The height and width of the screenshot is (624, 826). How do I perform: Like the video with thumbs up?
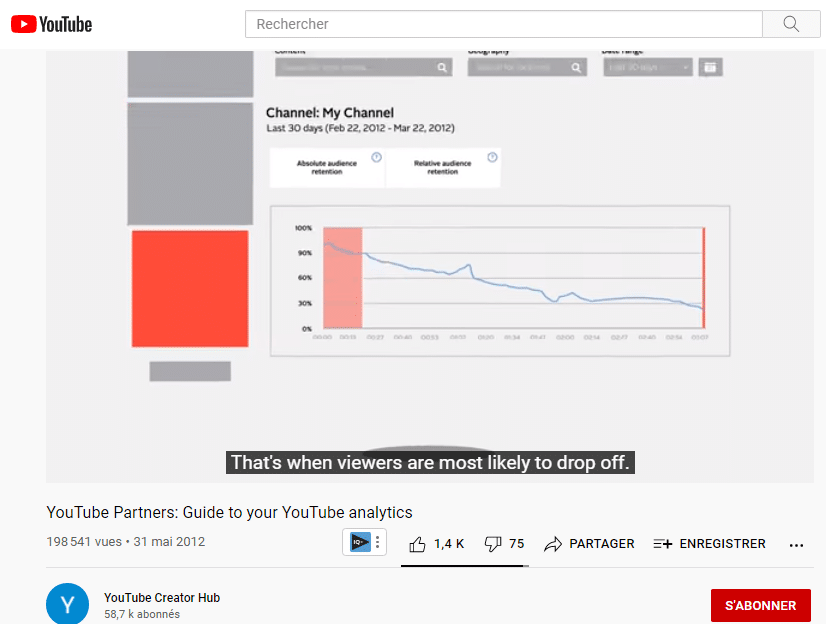(x=417, y=544)
